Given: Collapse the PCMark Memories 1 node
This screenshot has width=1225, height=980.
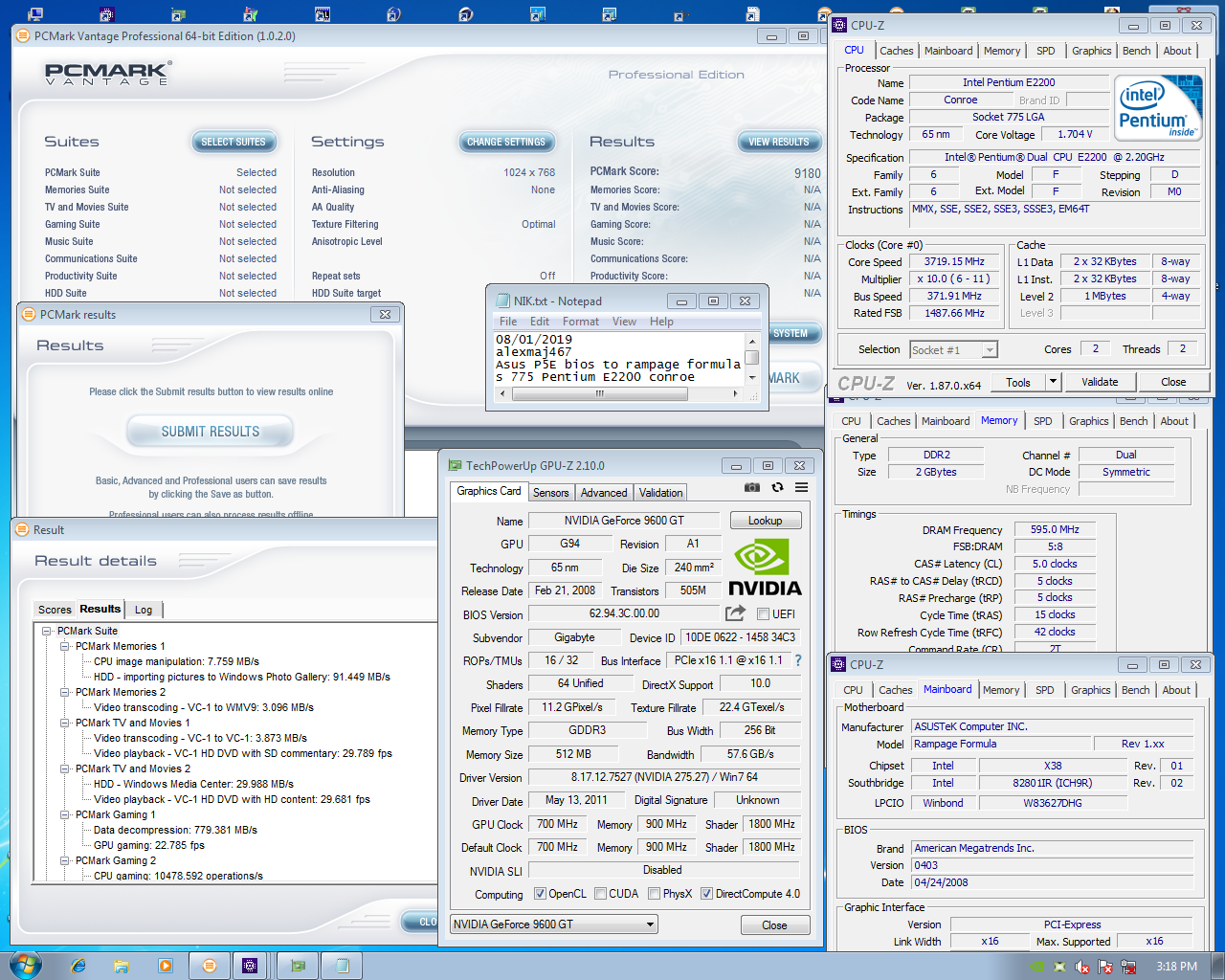Looking at the screenshot, I should (65, 646).
